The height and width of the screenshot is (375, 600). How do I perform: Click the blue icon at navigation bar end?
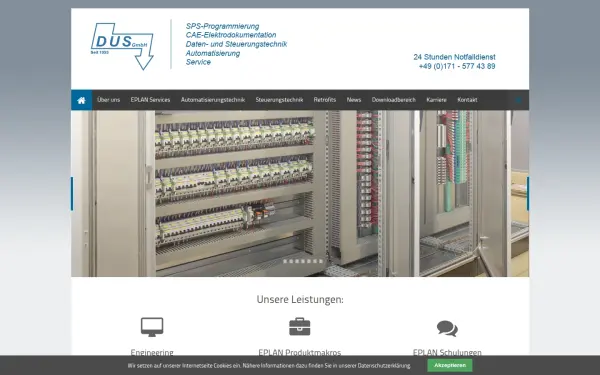coord(519,100)
